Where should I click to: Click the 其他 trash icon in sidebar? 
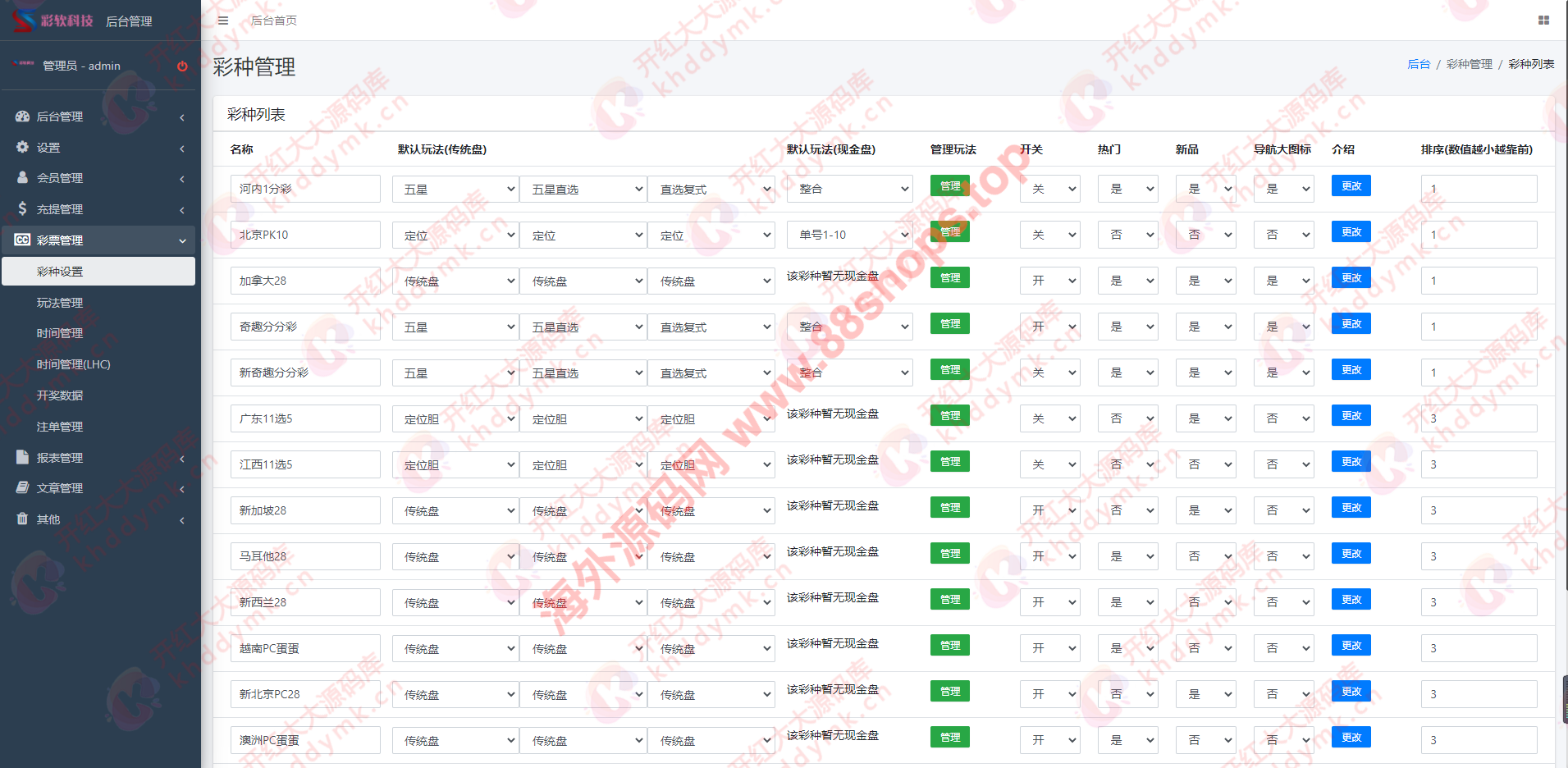(x=23, y=519)
